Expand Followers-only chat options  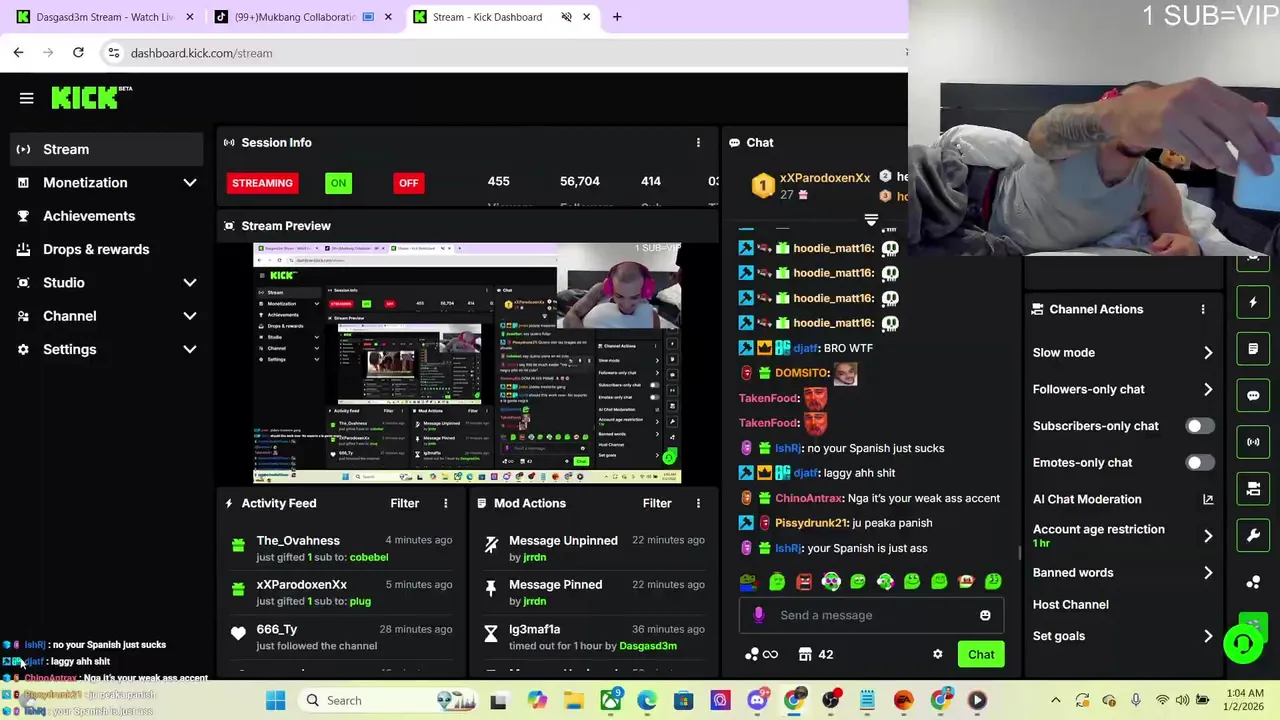1123,389
